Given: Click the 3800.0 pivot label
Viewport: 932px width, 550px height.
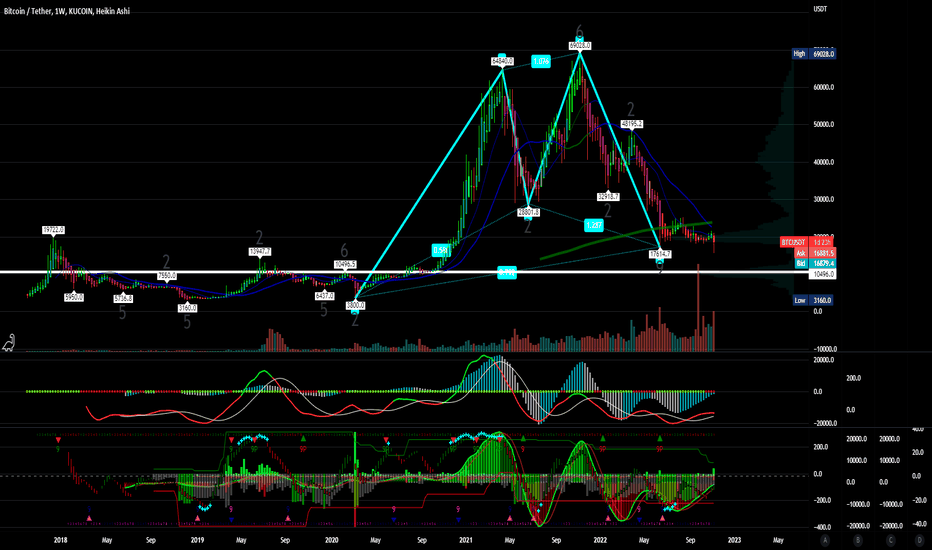Looking at the screenshot, I should click(x=355, y=305).
